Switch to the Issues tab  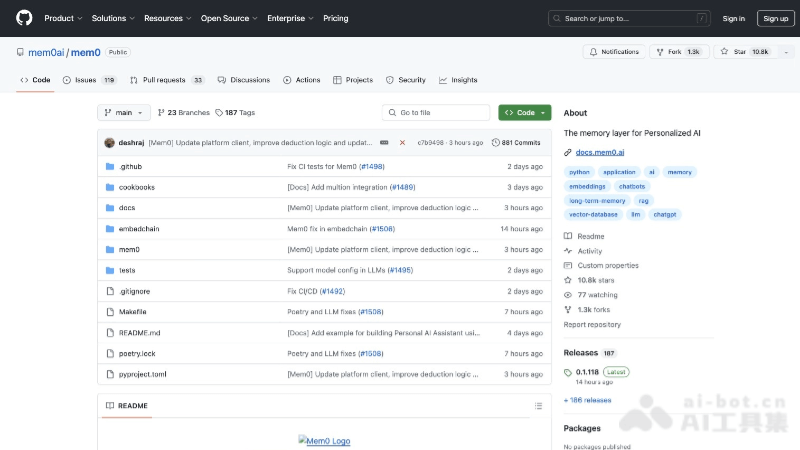click(x=90, y=80)
